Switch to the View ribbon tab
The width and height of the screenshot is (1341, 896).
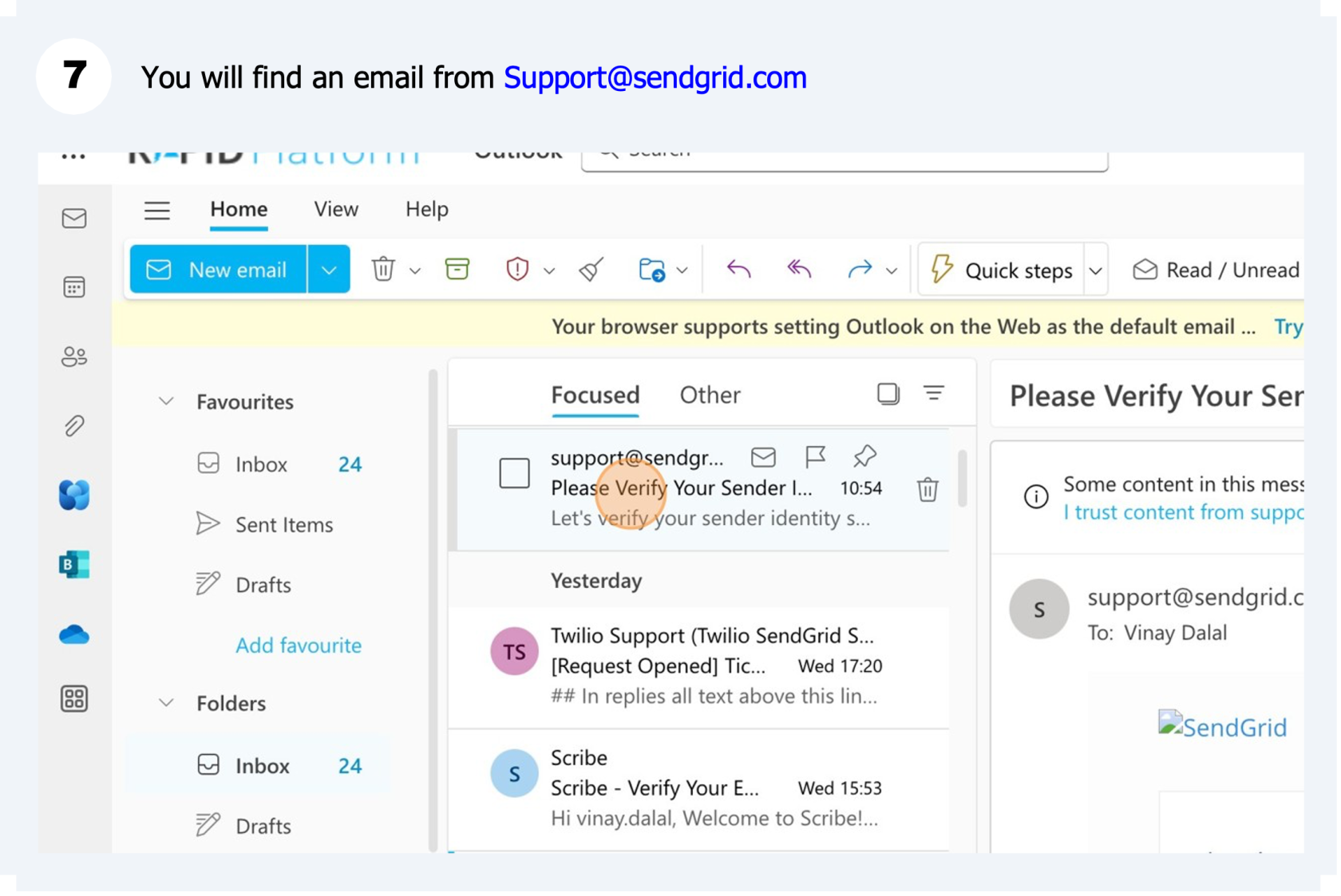pyautogui.click(x=336, y=209)
